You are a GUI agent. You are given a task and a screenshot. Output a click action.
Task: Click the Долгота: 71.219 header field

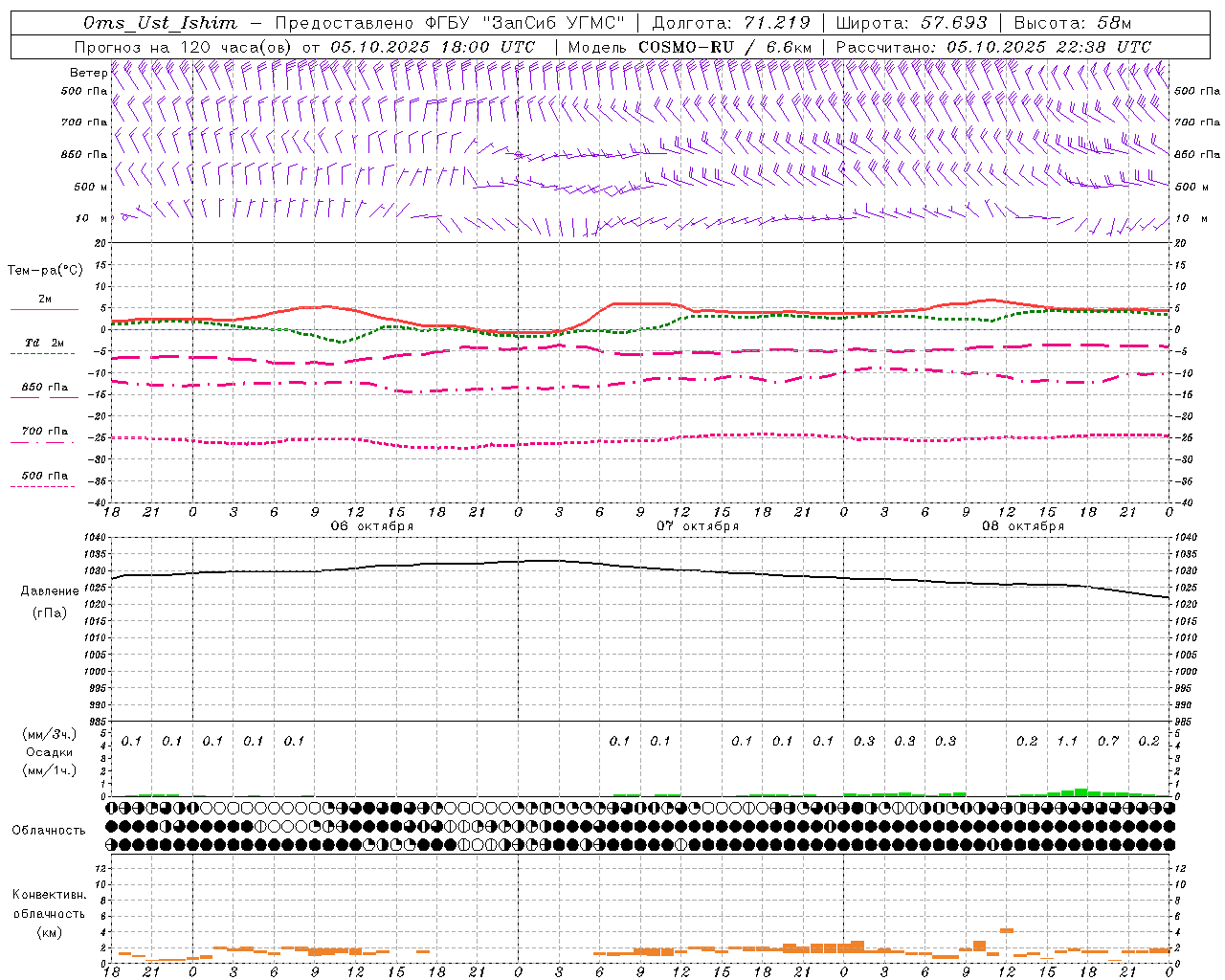point(731,23)
